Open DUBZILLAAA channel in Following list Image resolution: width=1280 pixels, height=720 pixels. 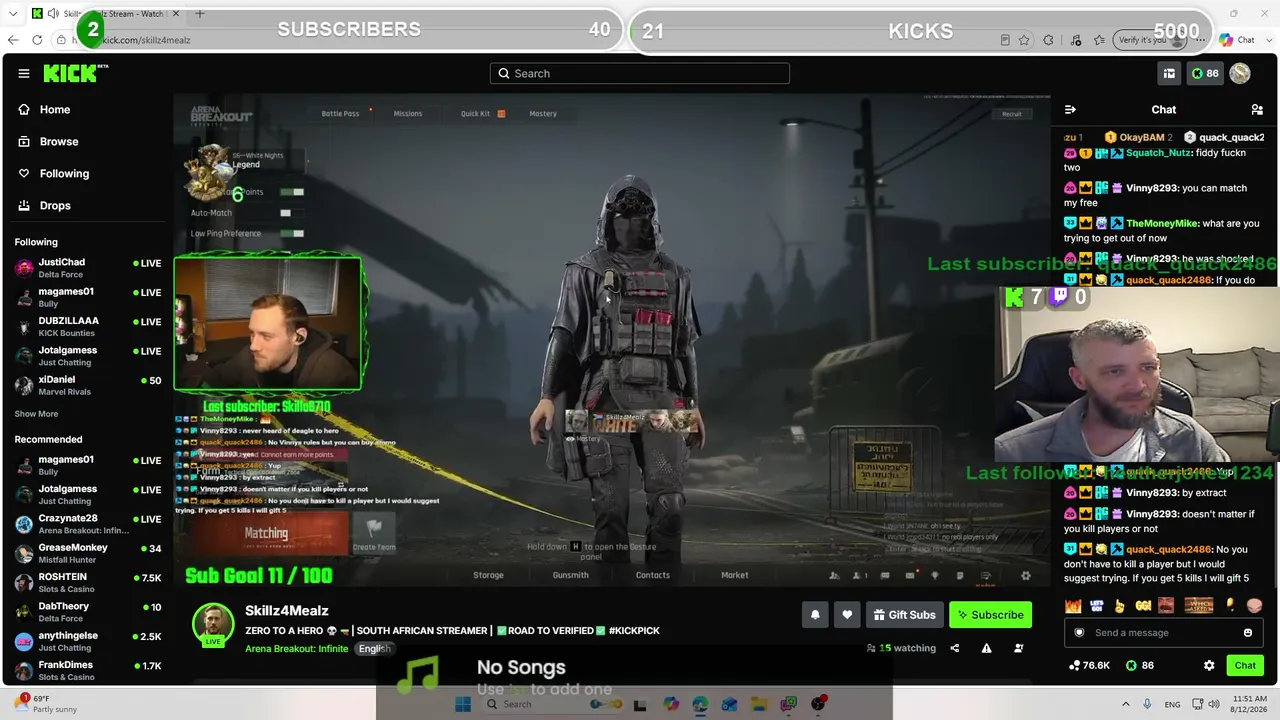(88, 326)
